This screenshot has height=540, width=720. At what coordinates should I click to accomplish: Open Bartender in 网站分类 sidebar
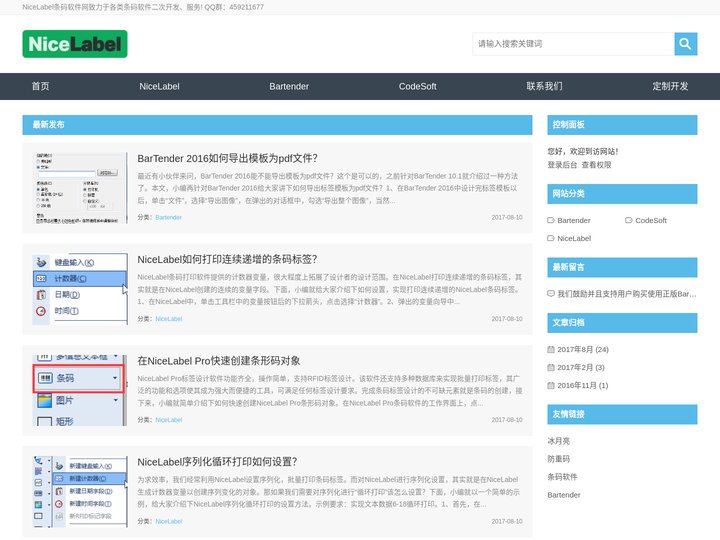tap(574, 220)
